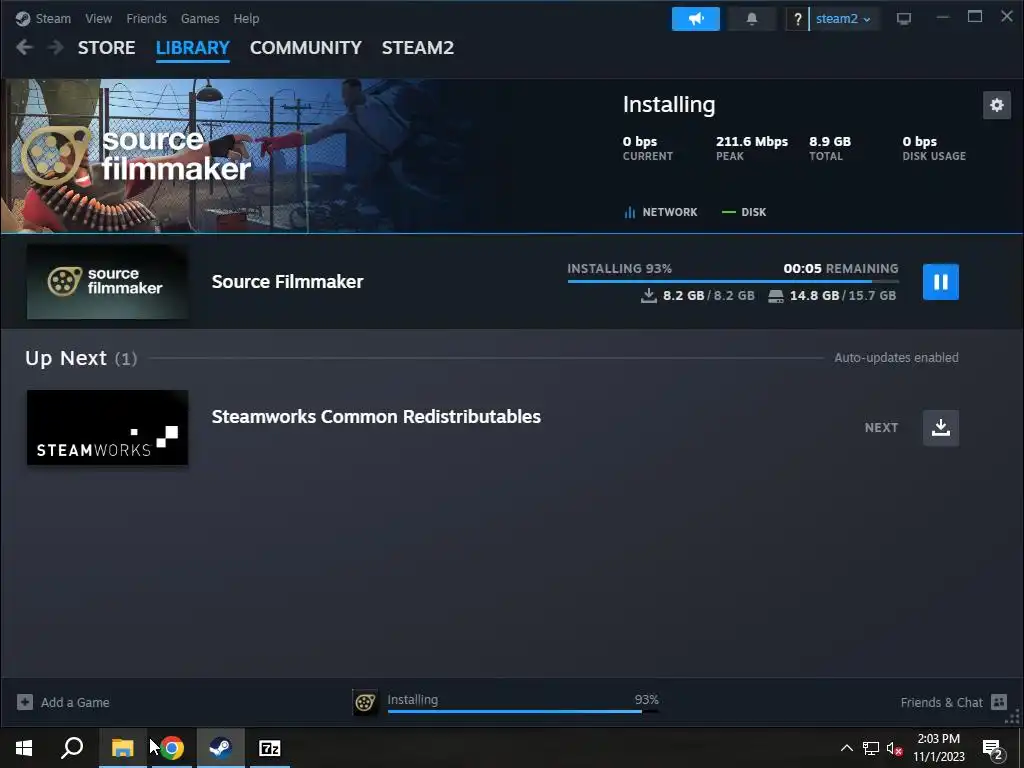Click the Source Filmmaker thumbnail in queue

[108, 282]
